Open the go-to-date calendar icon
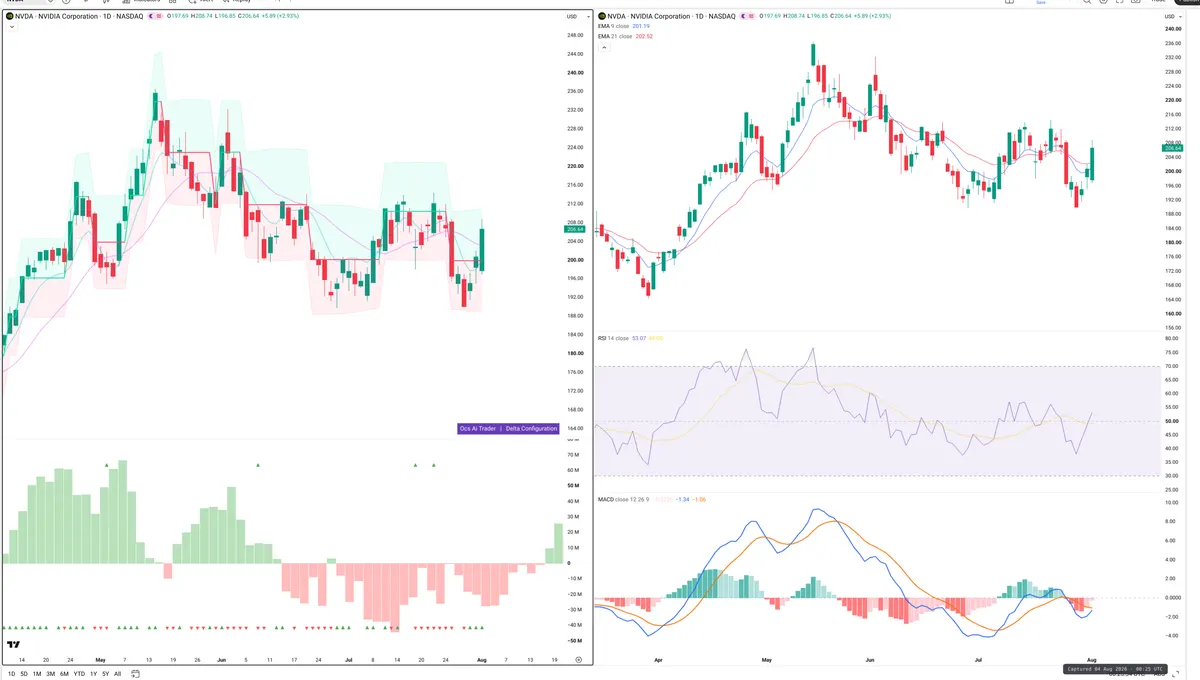The height and width of the screenshot is (680, 1200). click(134, 674)
